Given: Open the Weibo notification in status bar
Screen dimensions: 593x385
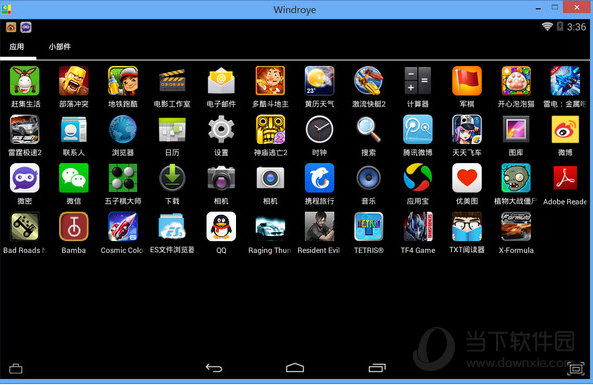Looking at the screenshot, I should [11, 27].
